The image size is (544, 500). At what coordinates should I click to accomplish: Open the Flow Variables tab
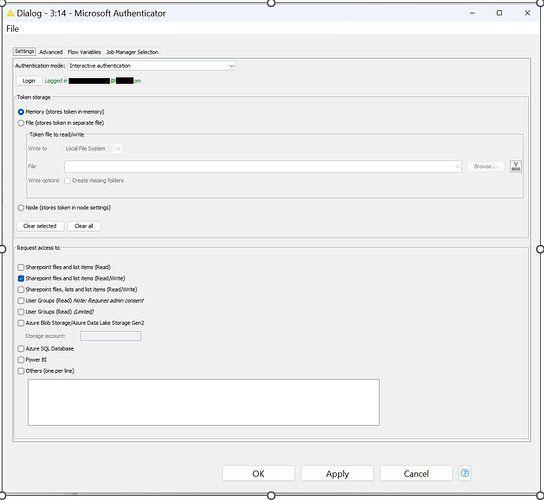click(x=84, y=52)
